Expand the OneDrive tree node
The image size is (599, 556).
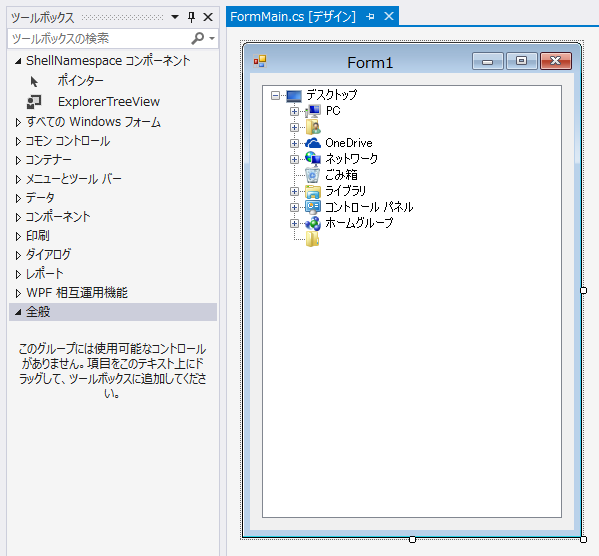pos(294,143)
